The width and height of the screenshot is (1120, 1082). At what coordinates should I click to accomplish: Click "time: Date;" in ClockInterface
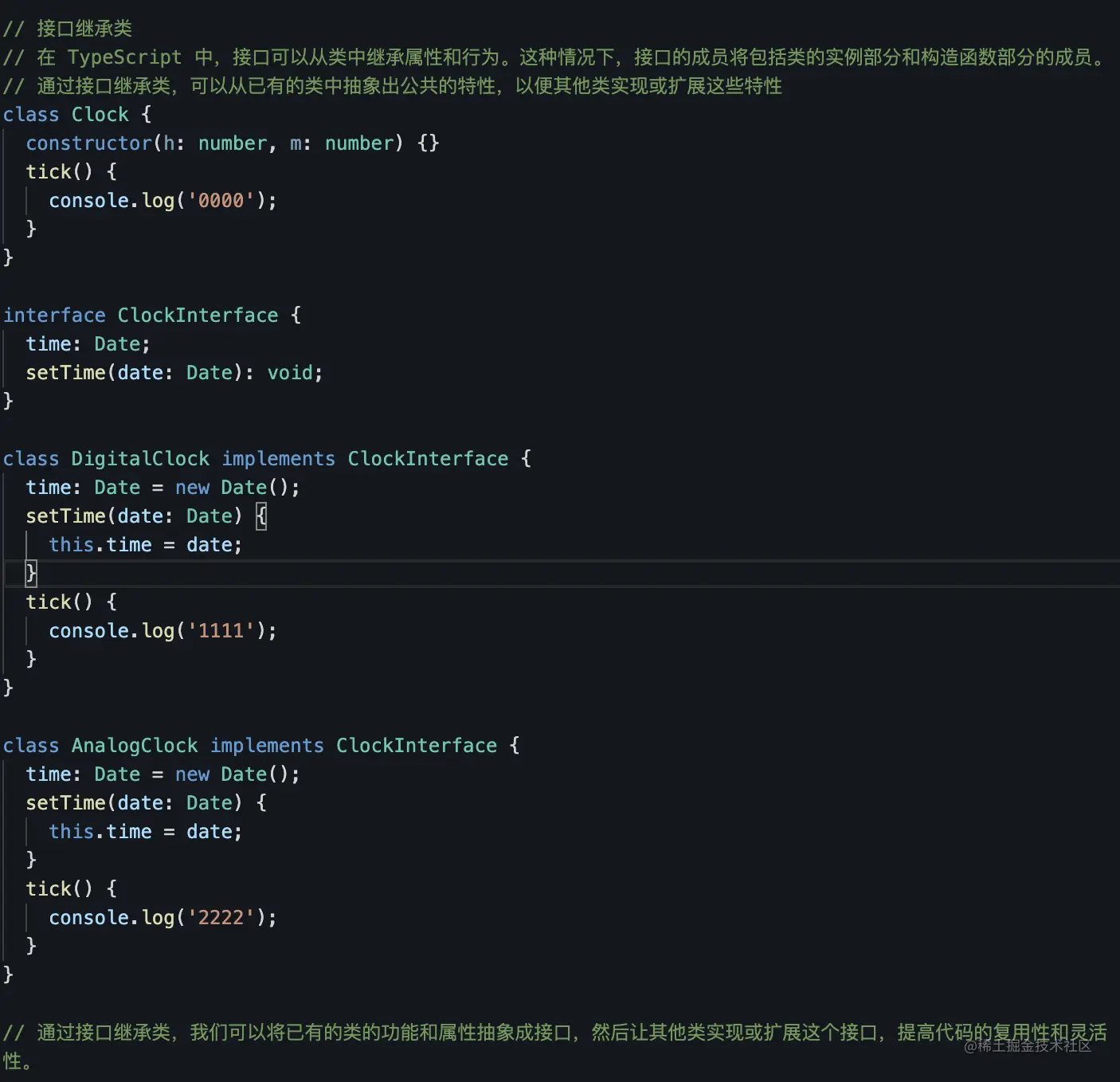(x=88, y=344)
